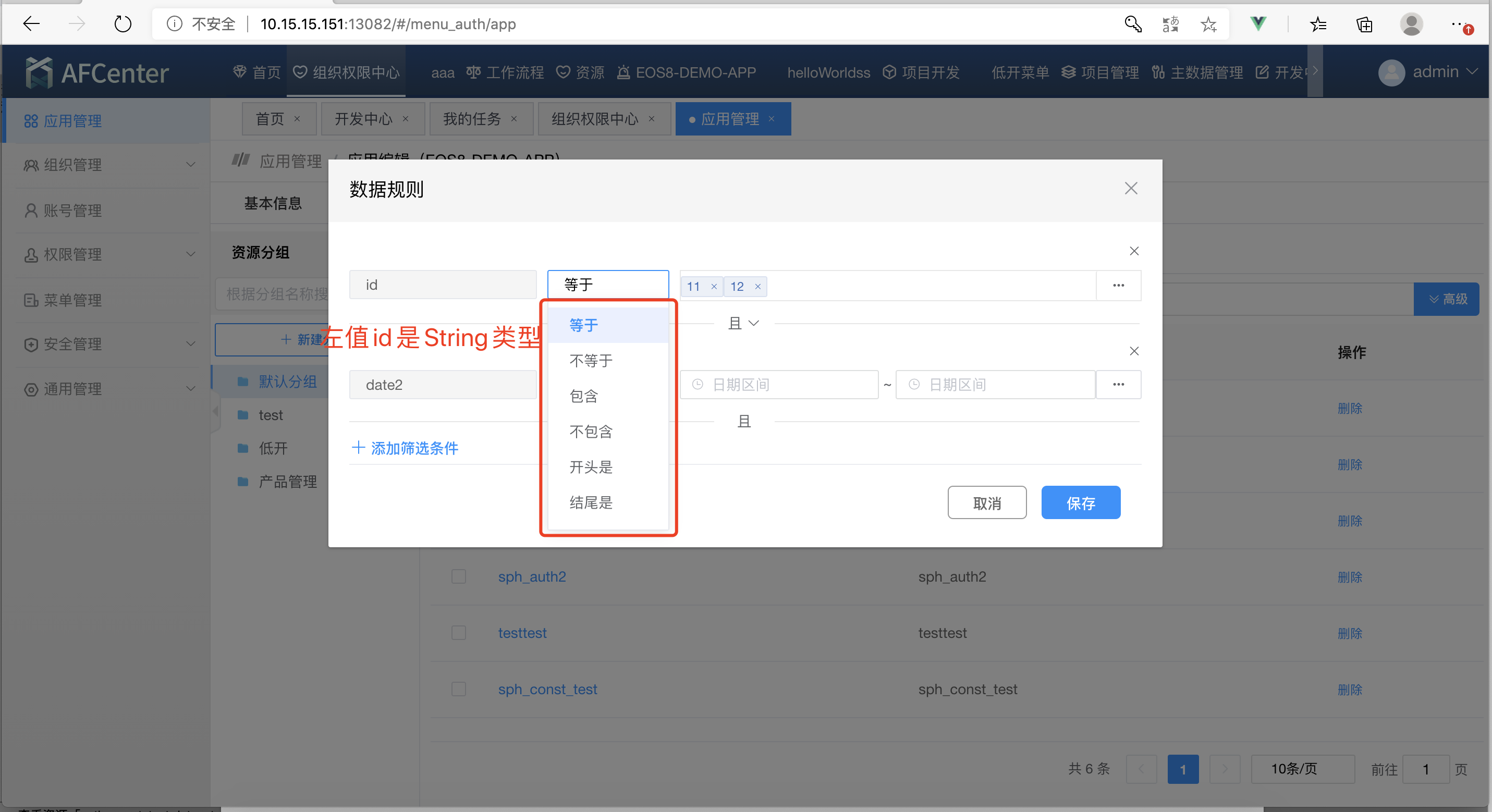This screenshot has width=1492, height=812.
Task: Open the ellipsis picker for the date2 row
Action: point(1118,385)
